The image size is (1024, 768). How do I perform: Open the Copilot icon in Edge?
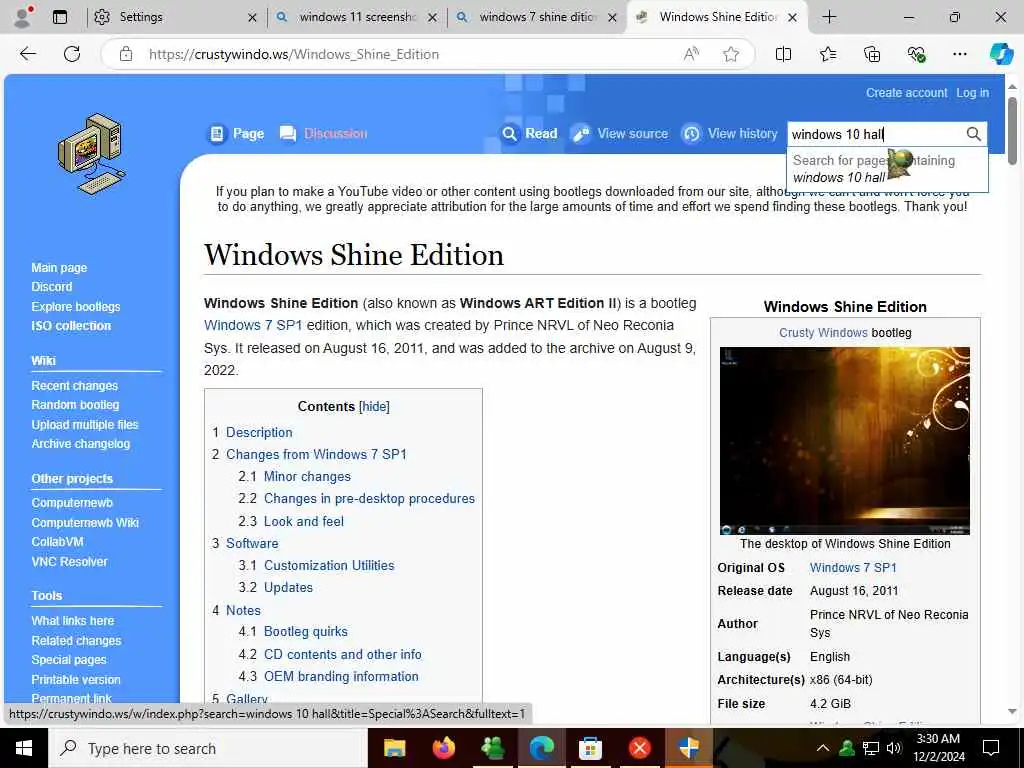(1000, 54)
